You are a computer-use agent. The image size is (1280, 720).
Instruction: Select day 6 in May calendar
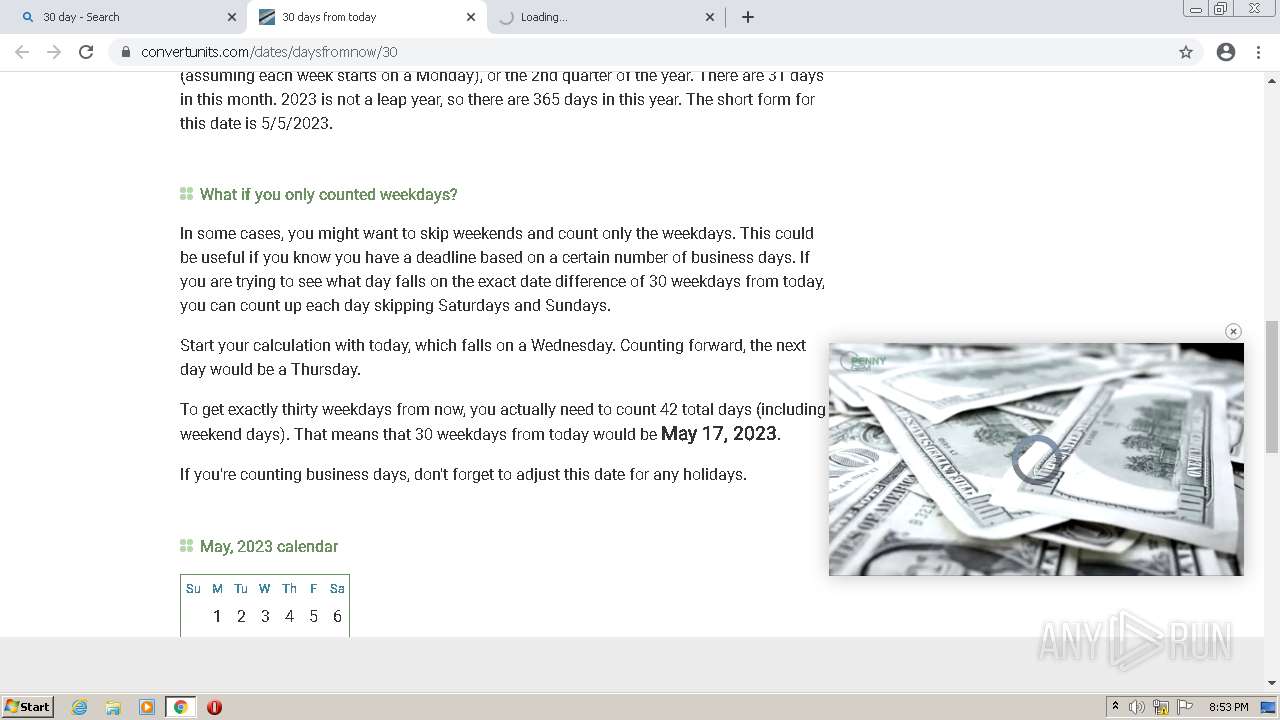click(x=337, y=616)
